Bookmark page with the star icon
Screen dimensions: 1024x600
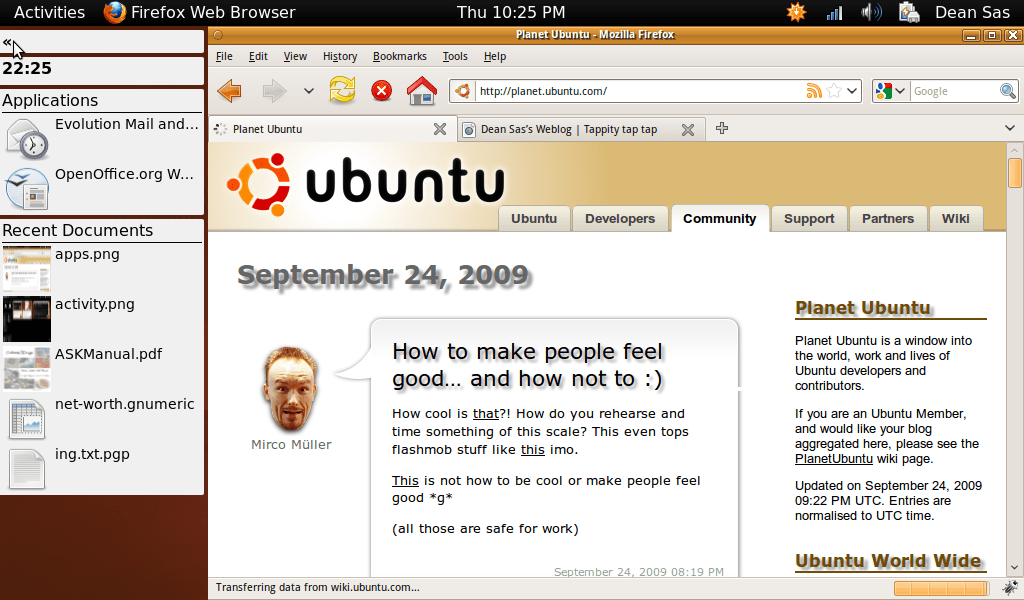point(834,91)
